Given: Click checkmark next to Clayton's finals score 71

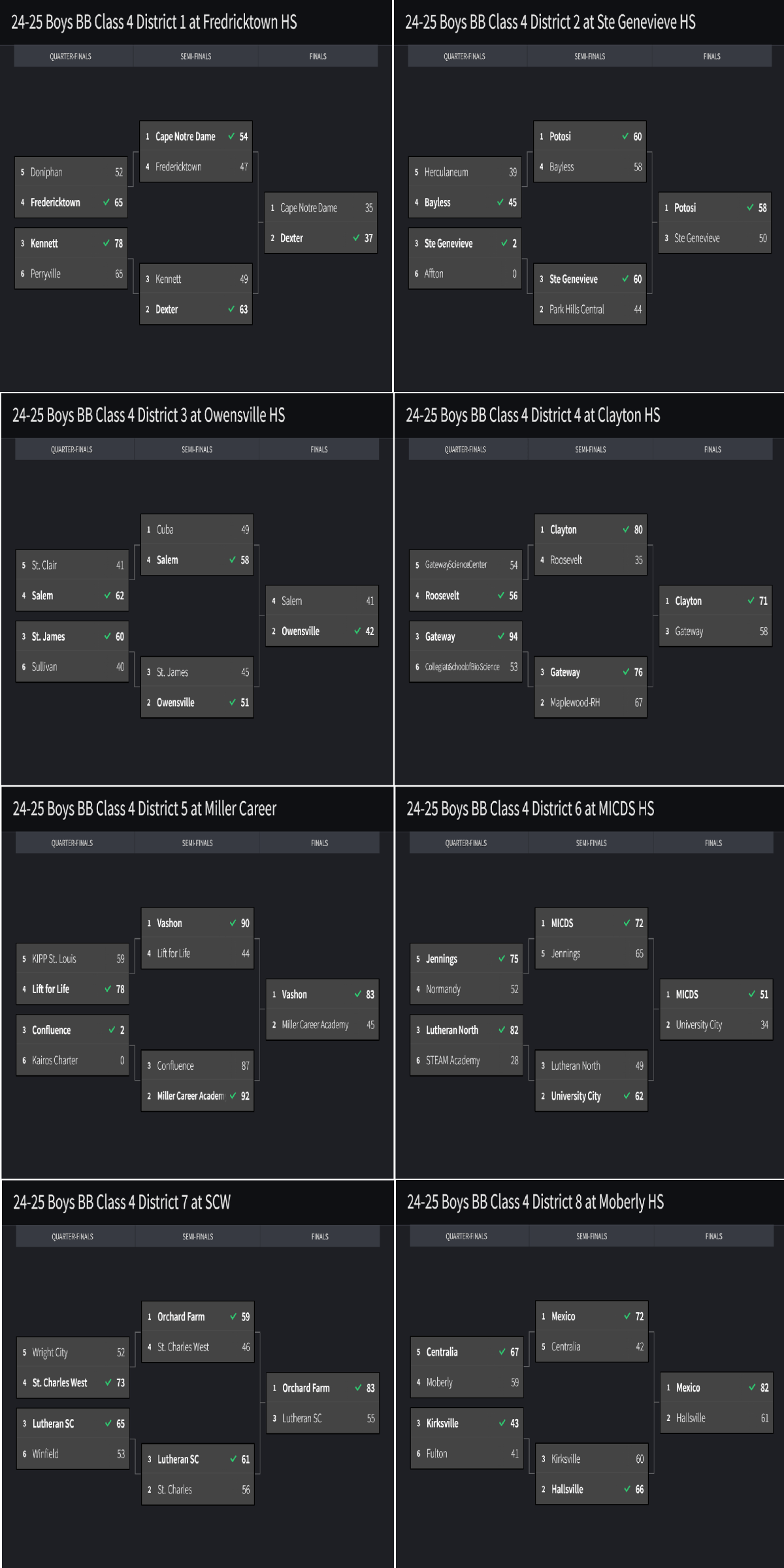Looking at the screenshot, I should [751, 601].
